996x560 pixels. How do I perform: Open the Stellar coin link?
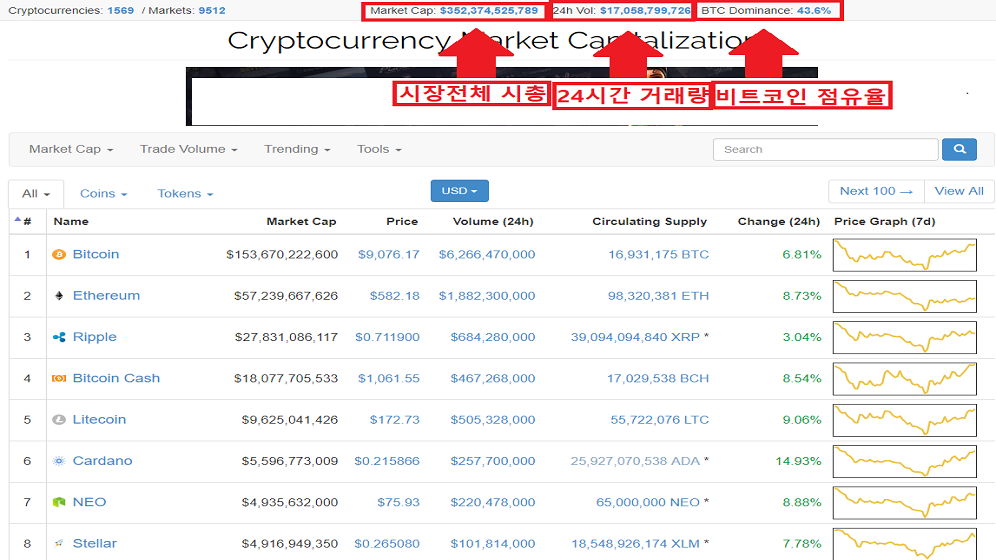point(94,544)
